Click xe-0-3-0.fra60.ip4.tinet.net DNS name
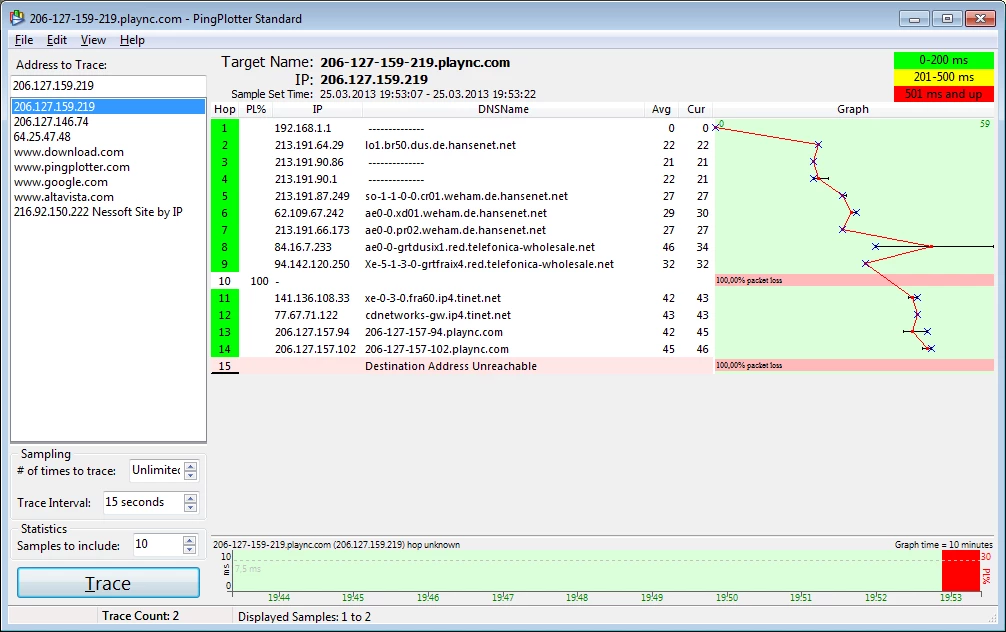The height and width of the screenshot is (632, 1006). [432, 298]
